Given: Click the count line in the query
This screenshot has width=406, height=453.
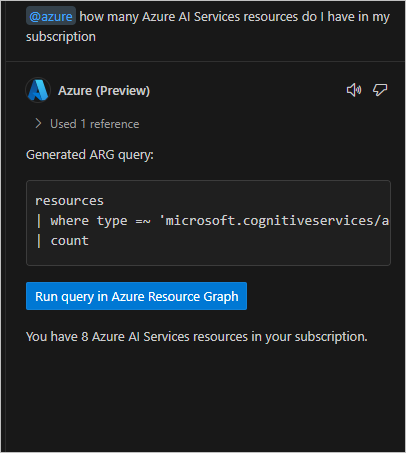Looking at the screenshot, I should click(x=69, y=241).
